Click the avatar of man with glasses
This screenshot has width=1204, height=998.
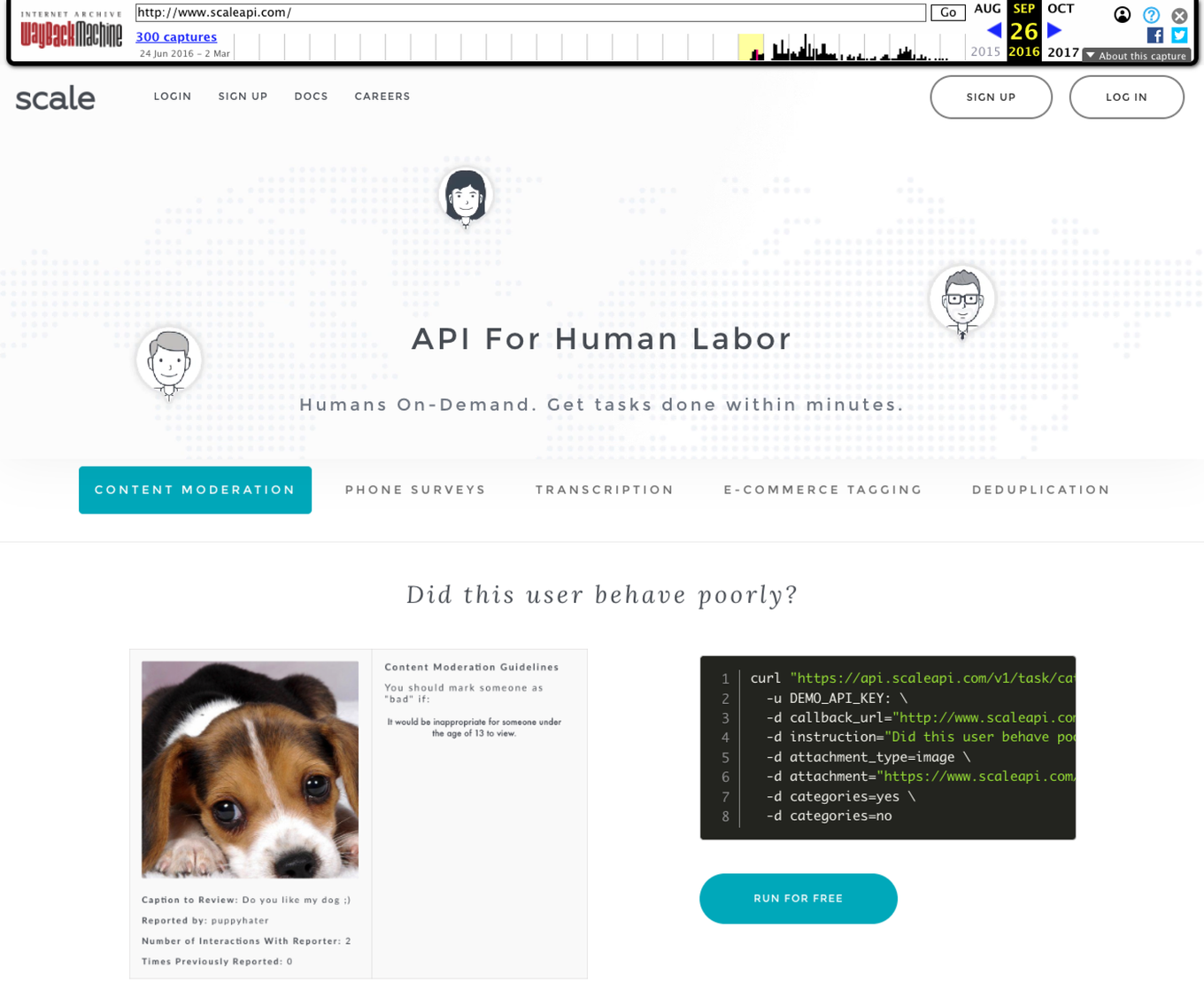point(962,301)
